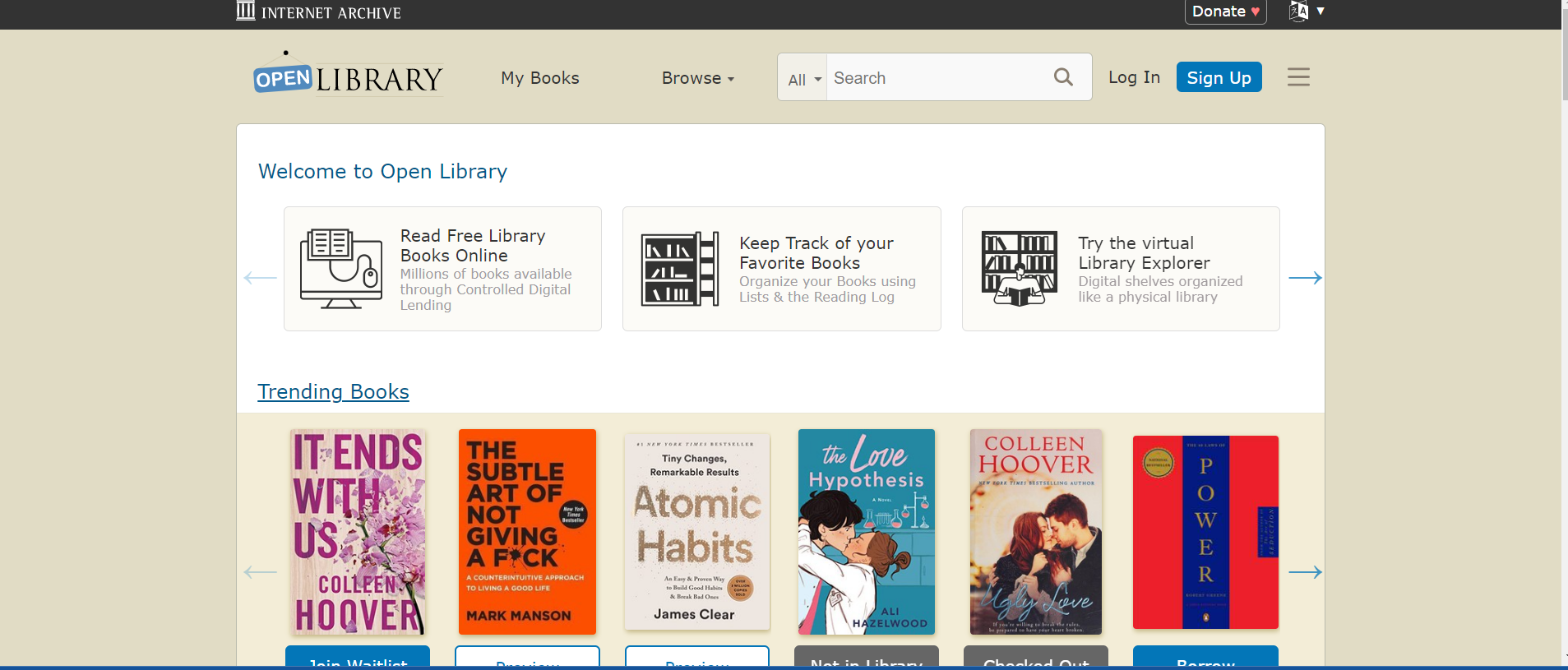
Task: Open the hamburger menu icon
Action: (x=1298, y=77)
